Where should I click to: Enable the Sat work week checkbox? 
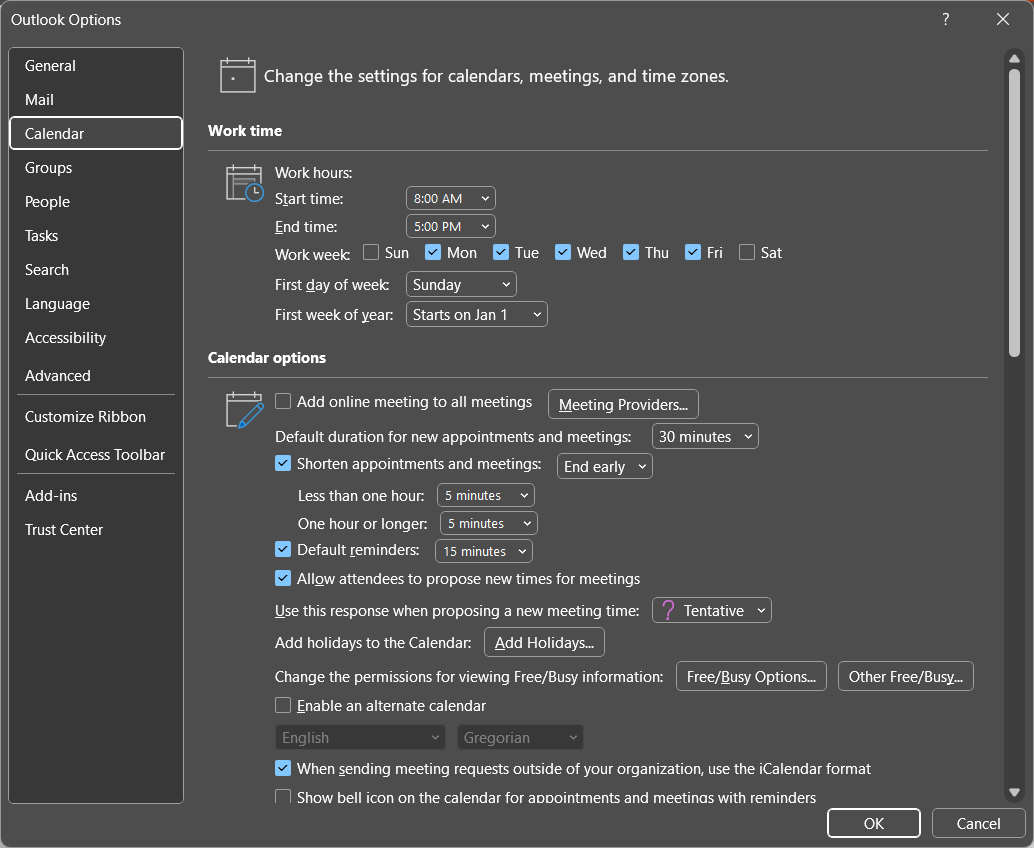pos(746,253)
